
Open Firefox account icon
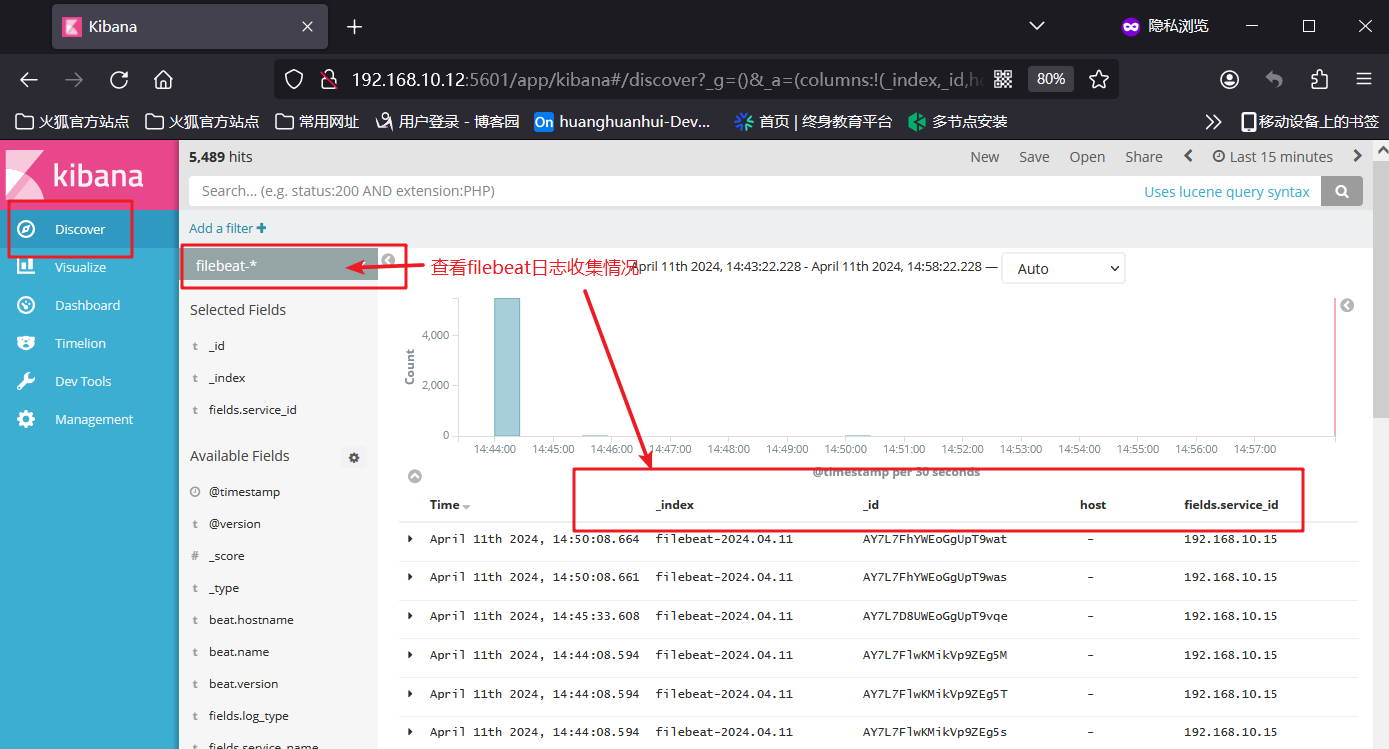tap(1230, 79)
